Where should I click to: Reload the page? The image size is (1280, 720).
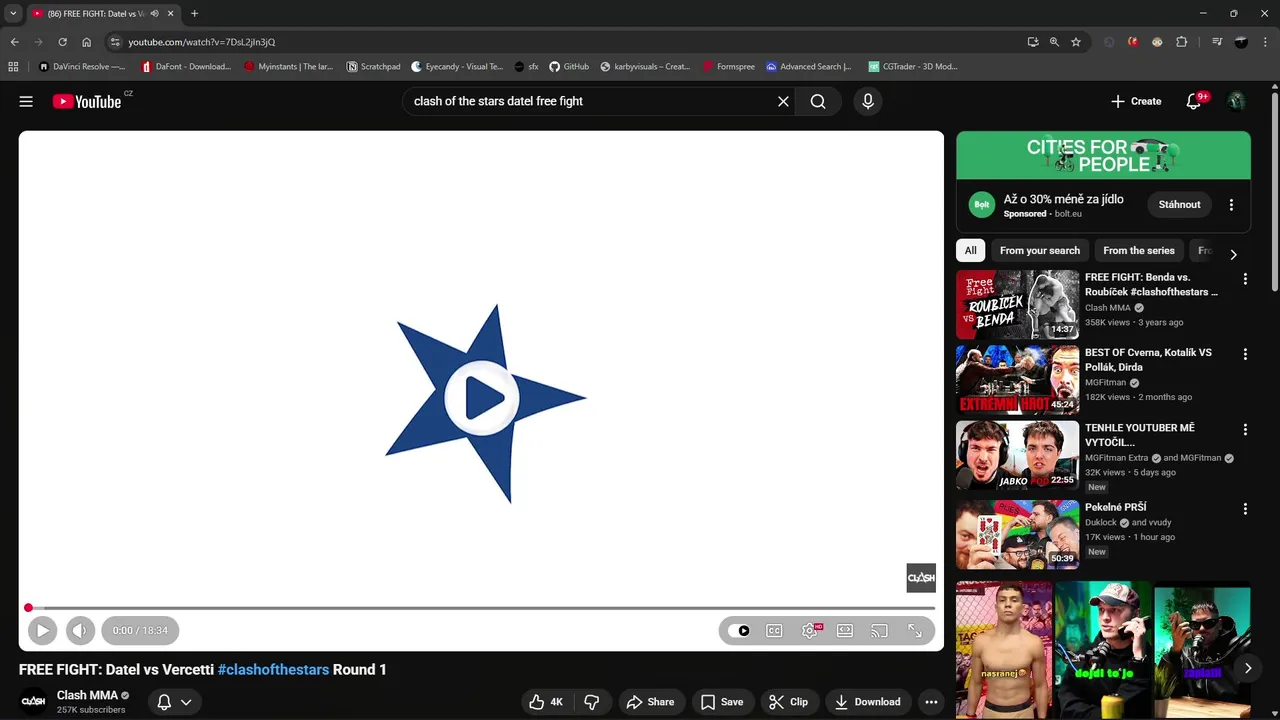pos(62,42)
